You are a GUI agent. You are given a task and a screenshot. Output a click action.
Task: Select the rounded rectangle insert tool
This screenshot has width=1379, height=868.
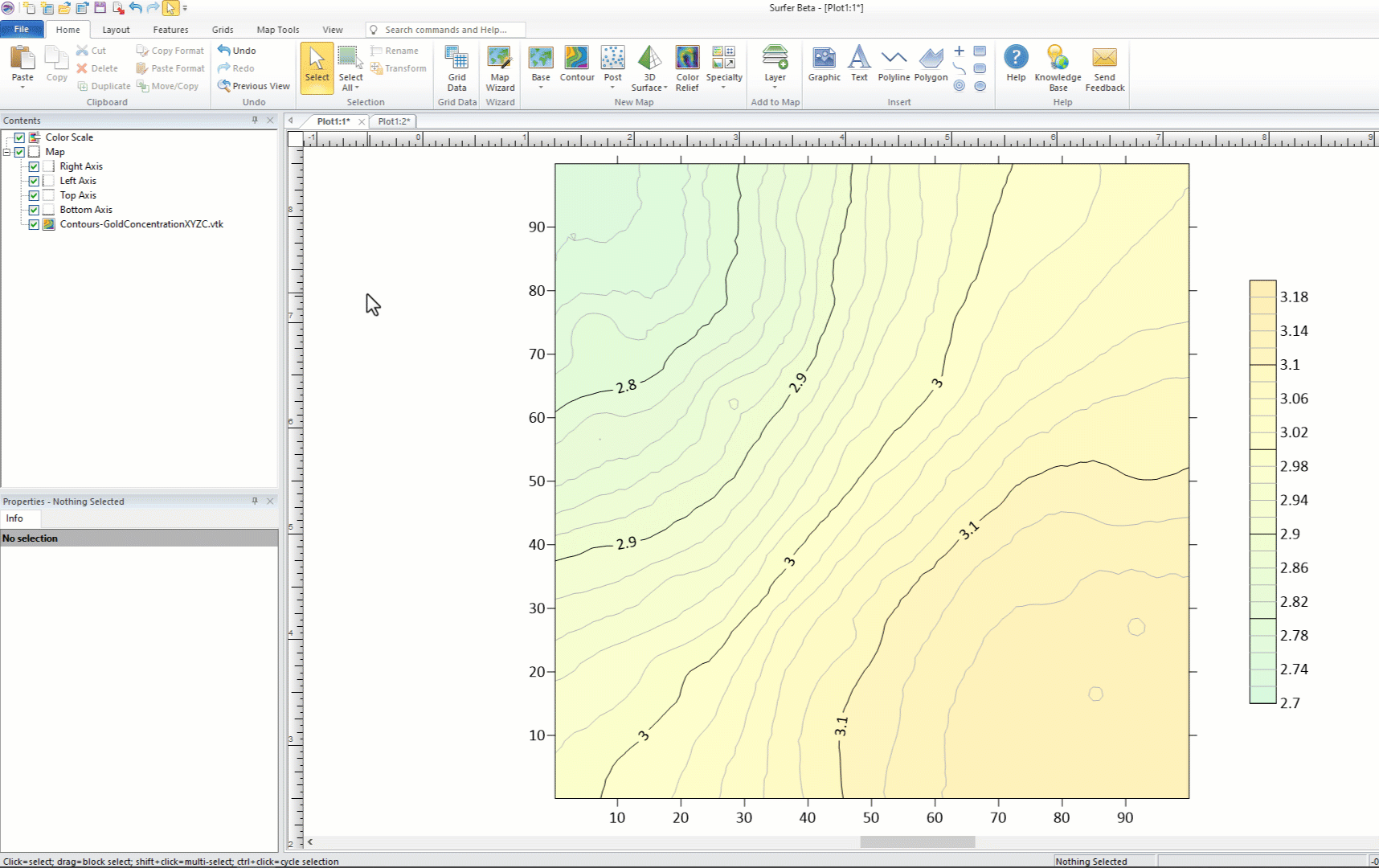(980, 68)
